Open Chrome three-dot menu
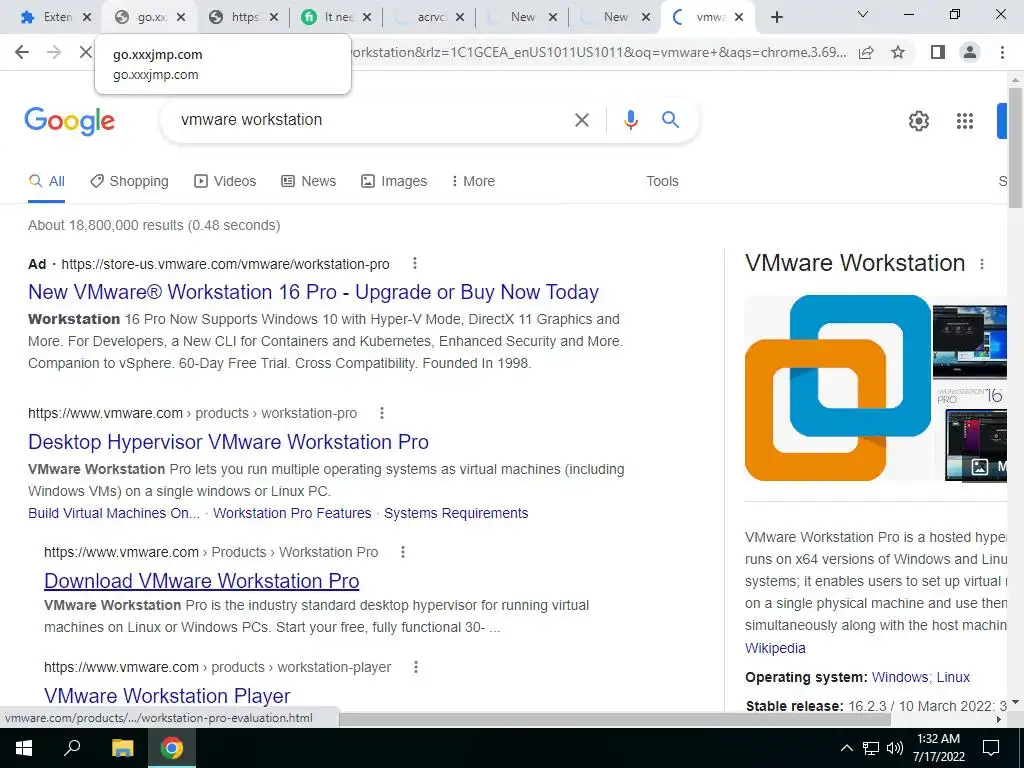 pos(1002,52)
